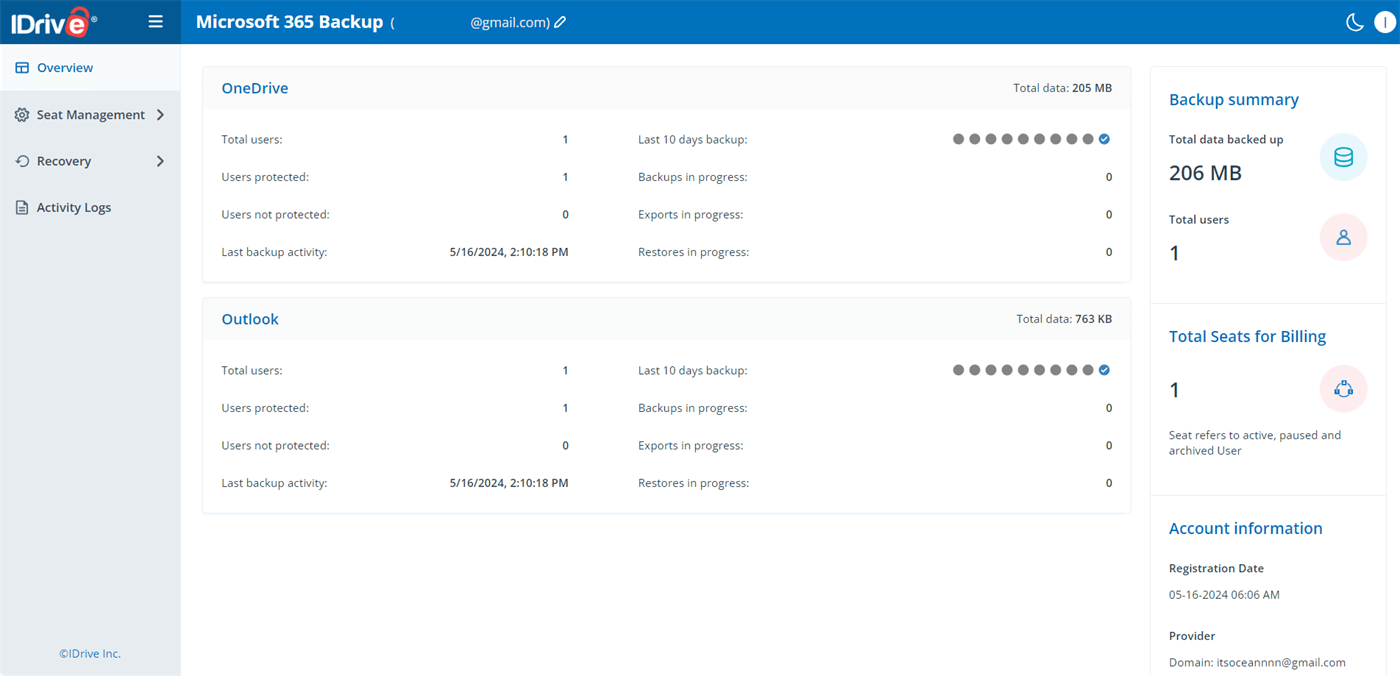Click the Seat Management gear icon
This screenshot has height=676, width=1400.
pos(22,115)
